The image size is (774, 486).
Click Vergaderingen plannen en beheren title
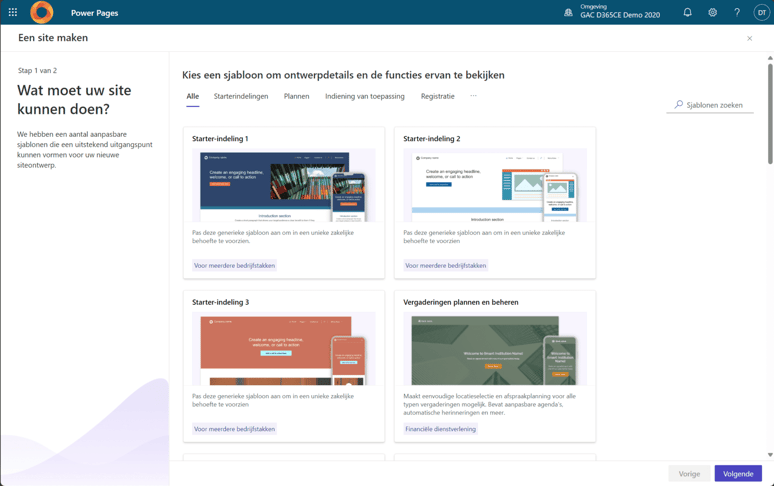[x=461, y=302]
